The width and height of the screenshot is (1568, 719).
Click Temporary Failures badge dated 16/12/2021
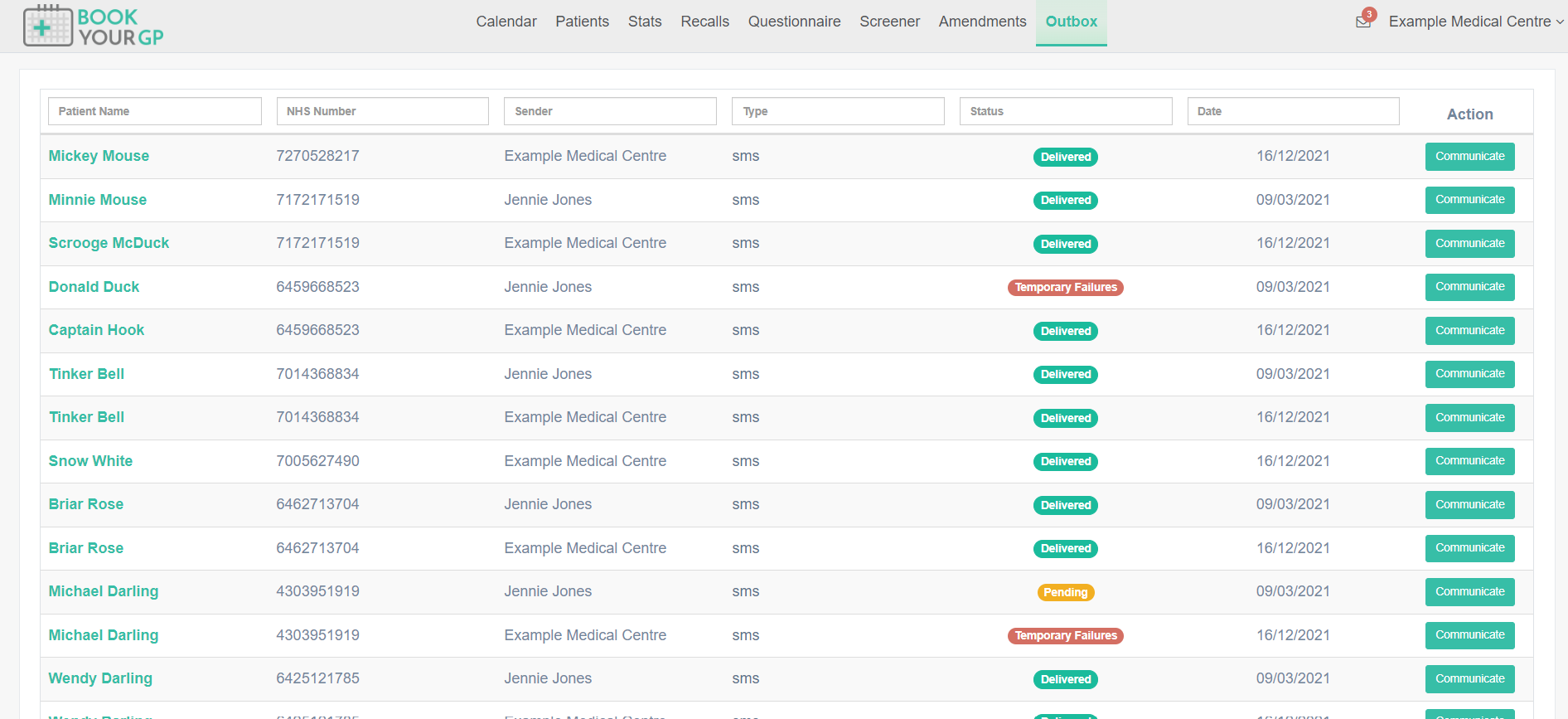(1066, 636)
